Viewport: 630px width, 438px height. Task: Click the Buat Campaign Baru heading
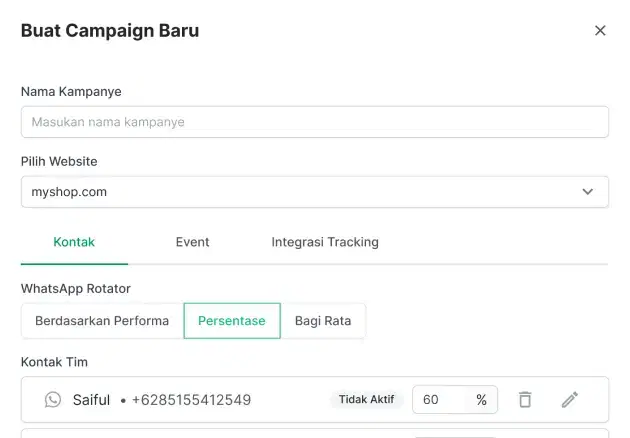(110, 31)
